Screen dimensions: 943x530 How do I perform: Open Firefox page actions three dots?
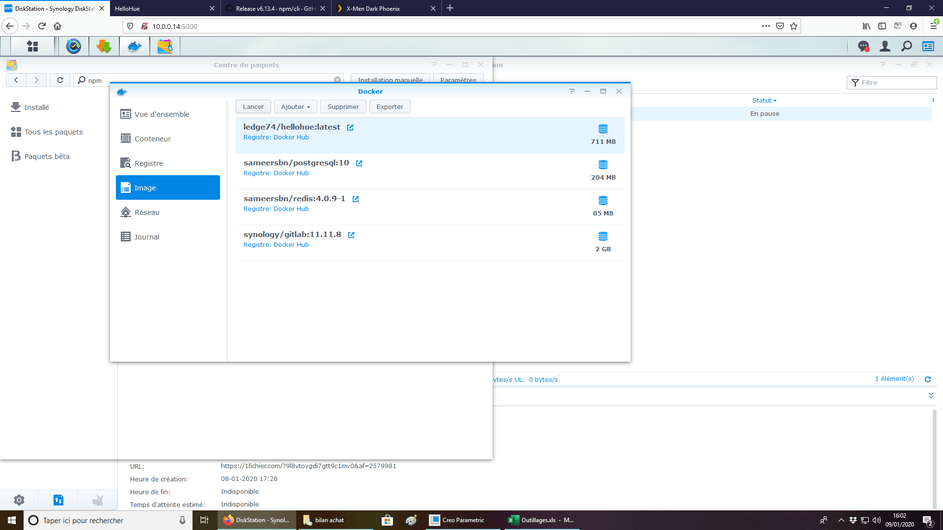click(x=766, y=26)
